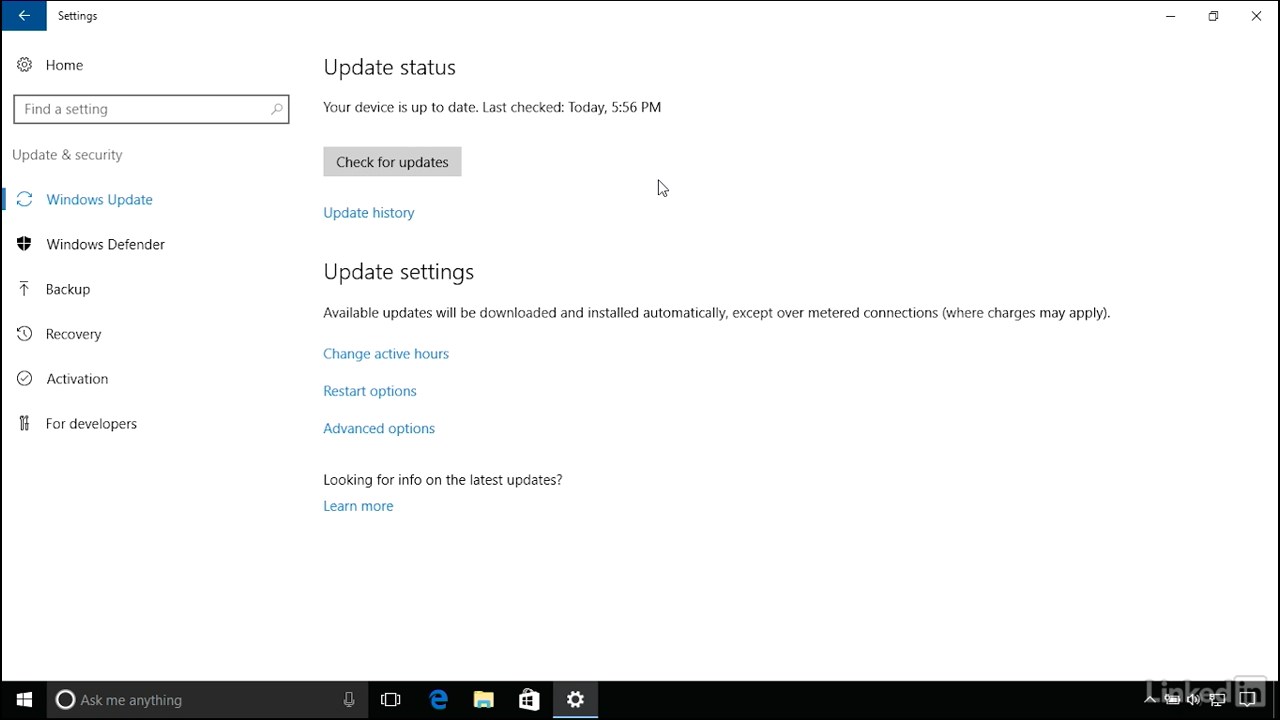Screen dimensions: 1280x720
Task: Click the Find a setting field
Action: coord(151,109)
